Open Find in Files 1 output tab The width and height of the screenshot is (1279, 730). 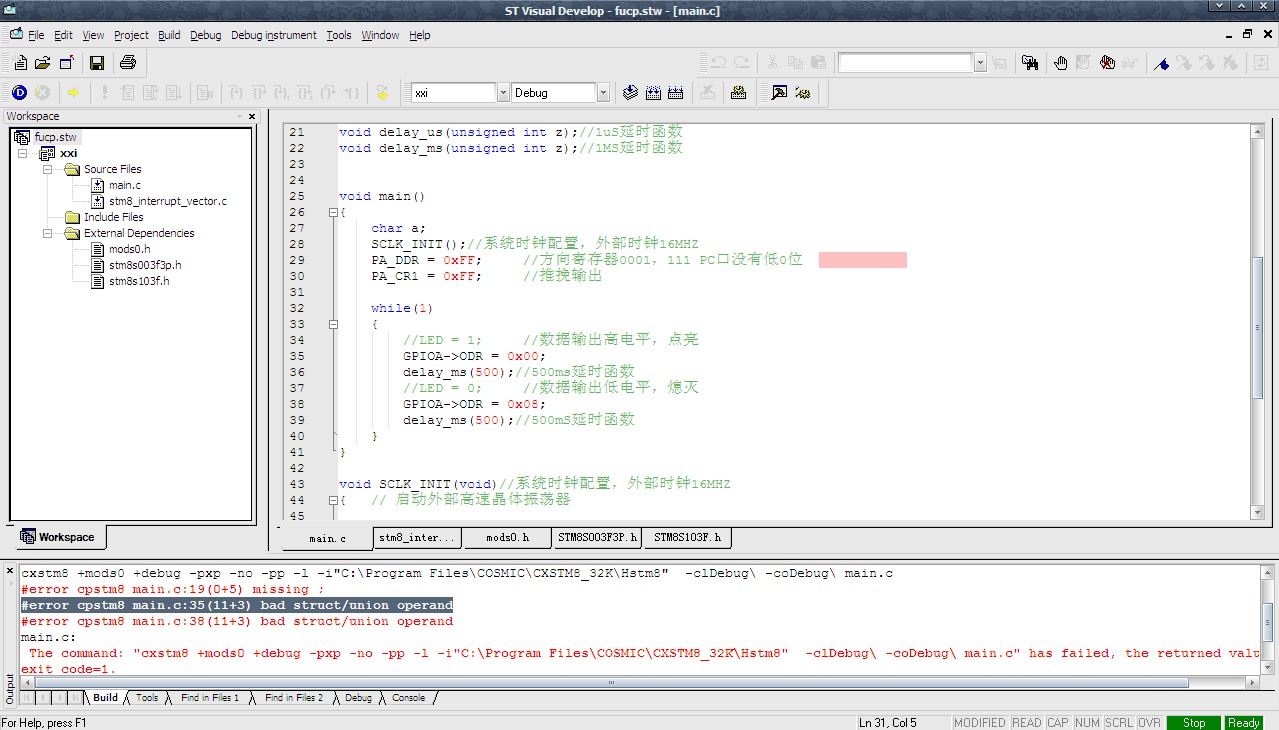pyautogui.click(x=209, y=698)
